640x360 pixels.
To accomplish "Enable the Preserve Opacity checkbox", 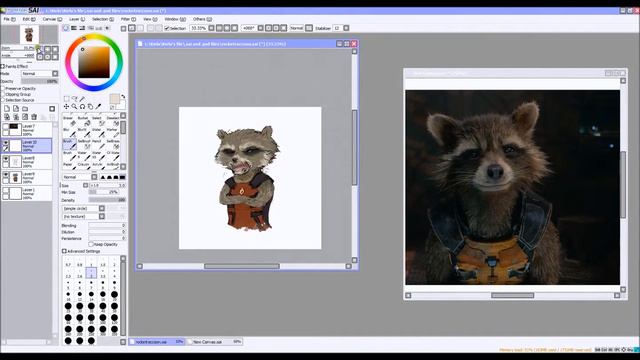I will point(2,88).
